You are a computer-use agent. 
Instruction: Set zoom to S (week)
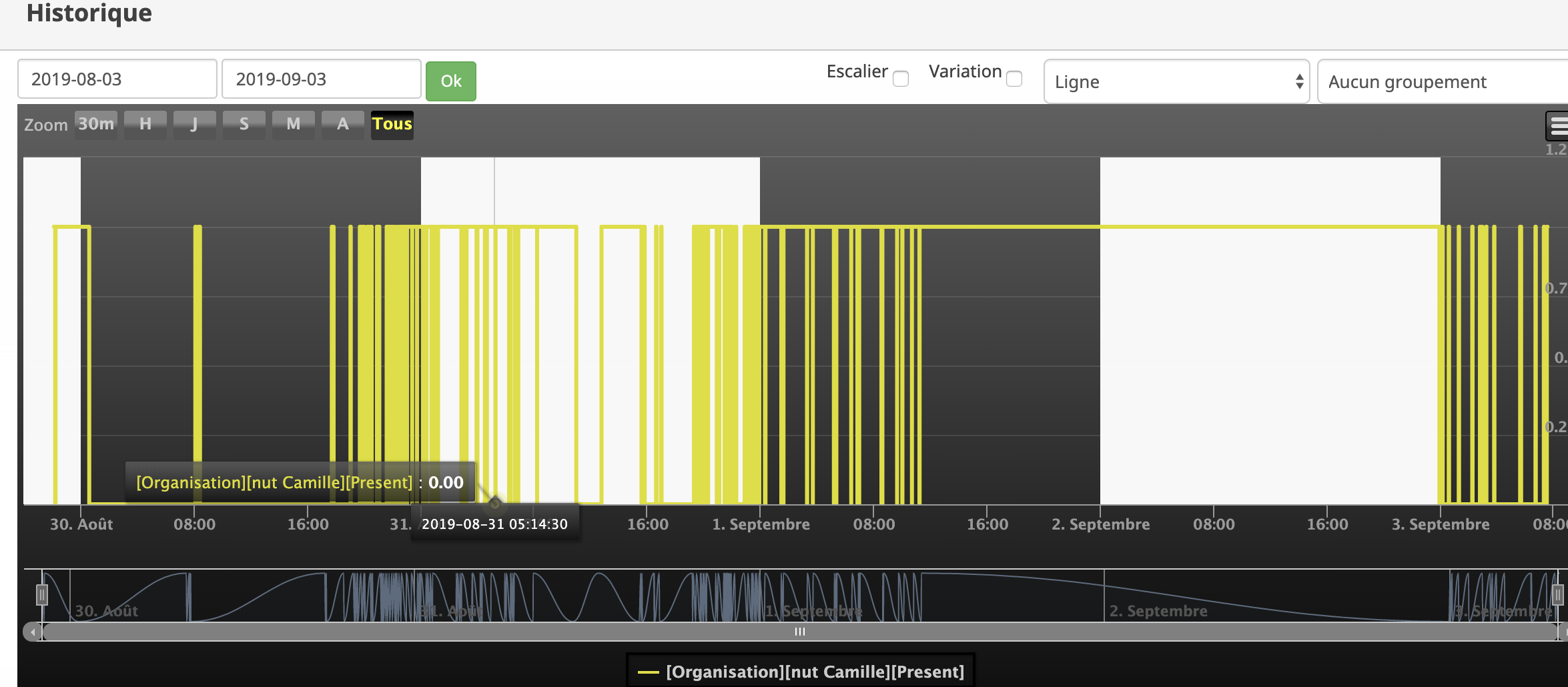(x=244, y=124)
